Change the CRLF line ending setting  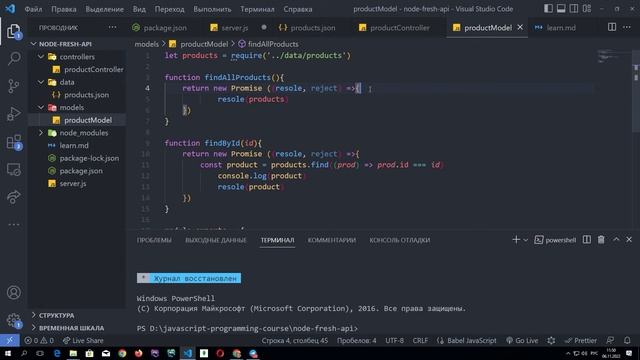point(420,340)
